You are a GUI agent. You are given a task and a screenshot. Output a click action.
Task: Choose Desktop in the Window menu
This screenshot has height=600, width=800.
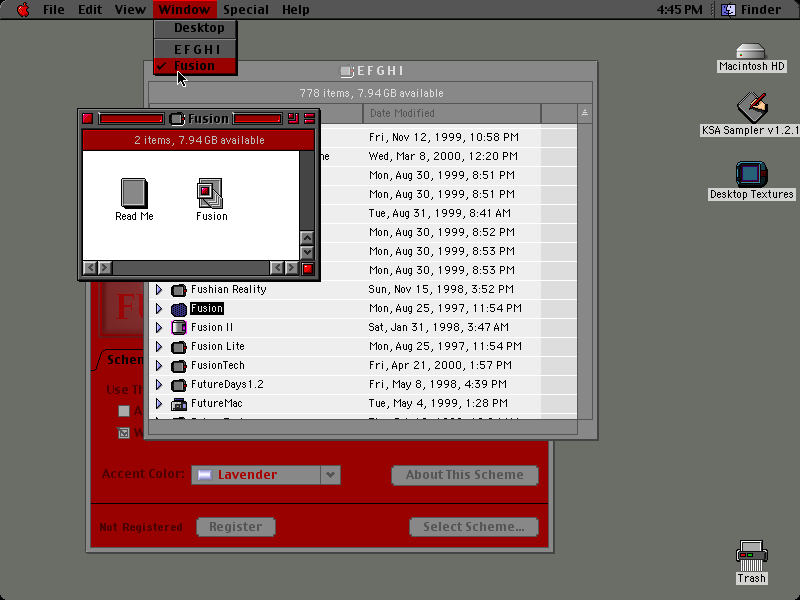click(x=195, y=28)
